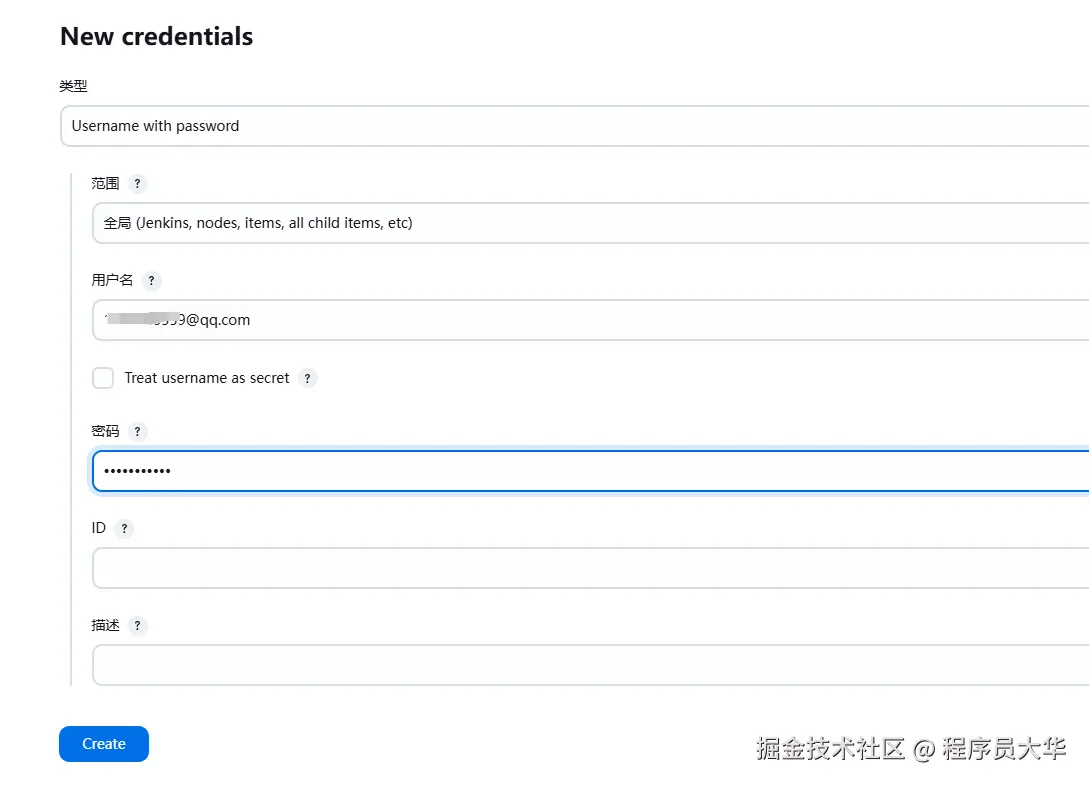The width and height of the screenshot is (1089, 785).
Task: Click the 用户名 field label text
Action: coord(112,280)
